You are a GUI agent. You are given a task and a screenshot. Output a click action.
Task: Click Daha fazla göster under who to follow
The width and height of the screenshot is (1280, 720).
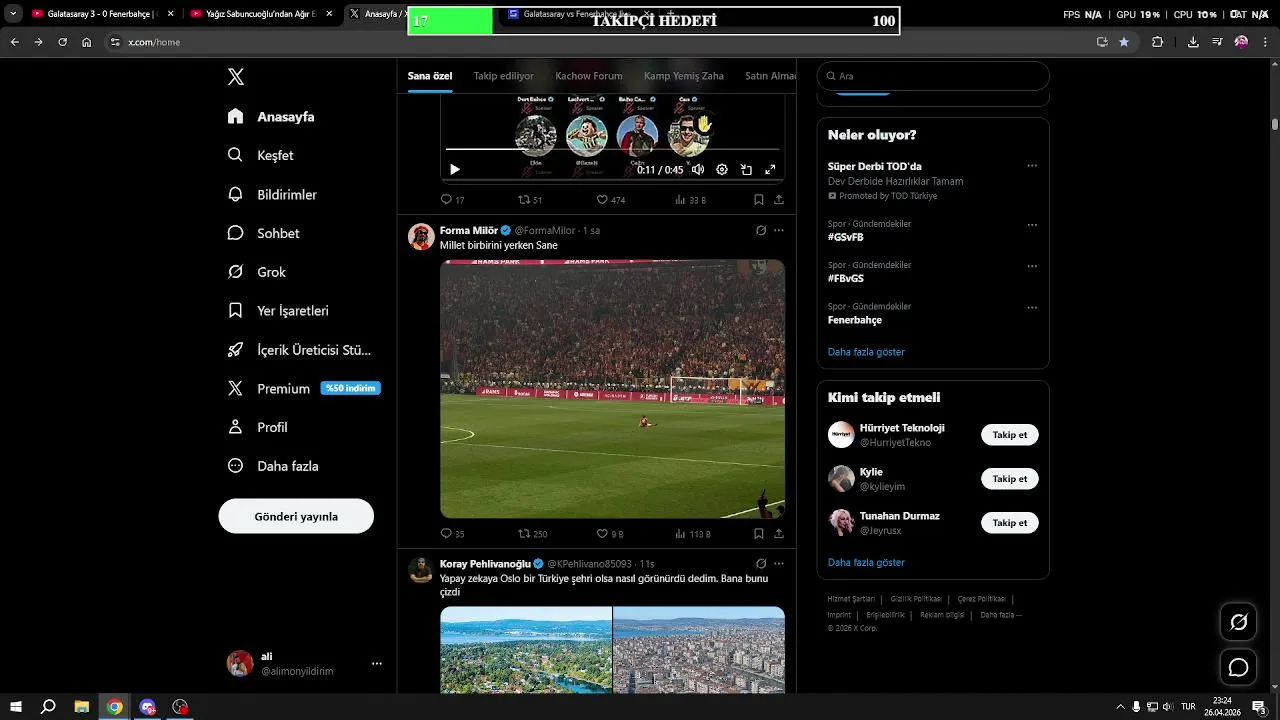tap(866, 562)
